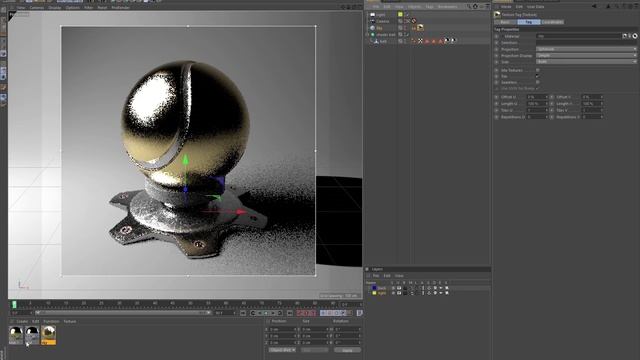Click Attribute Manager back arrow
This screenshot has height=360, width=640.
click(594, 7)
